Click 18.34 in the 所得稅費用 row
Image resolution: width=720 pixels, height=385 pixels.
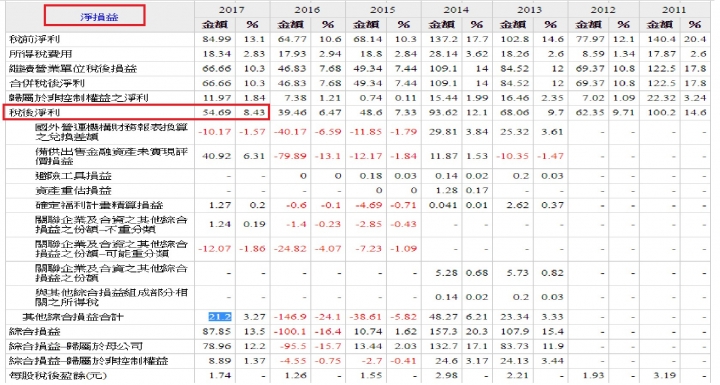click(x=217, y=54)
